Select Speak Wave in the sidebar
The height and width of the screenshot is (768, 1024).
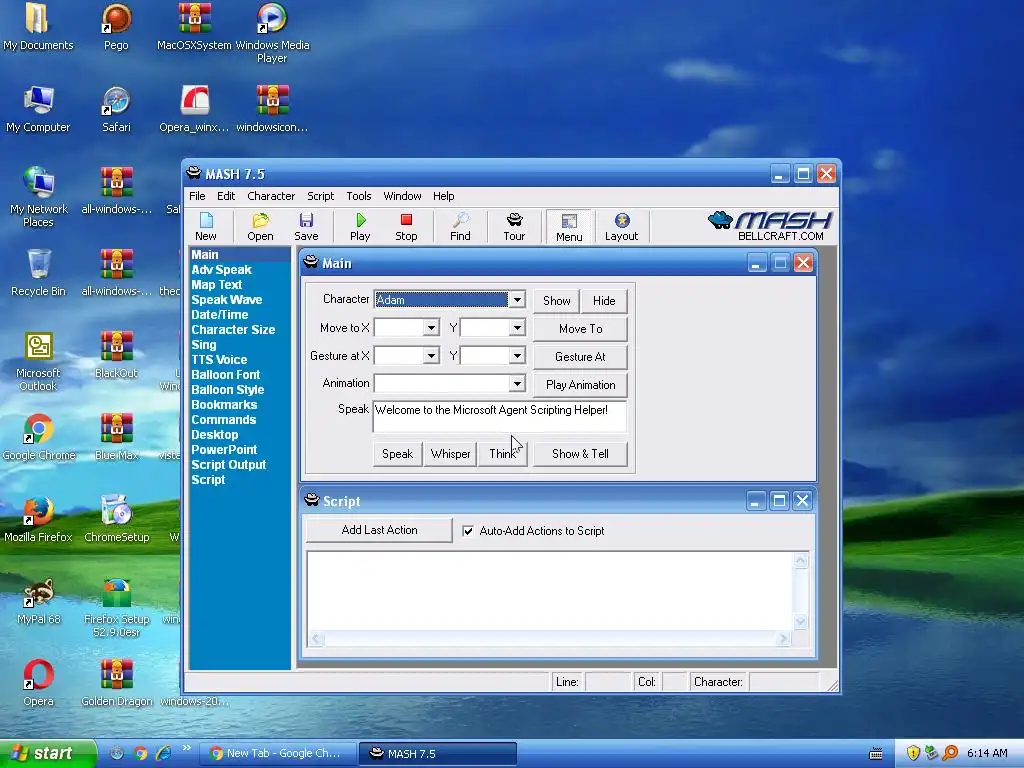[x=227, y=300]
